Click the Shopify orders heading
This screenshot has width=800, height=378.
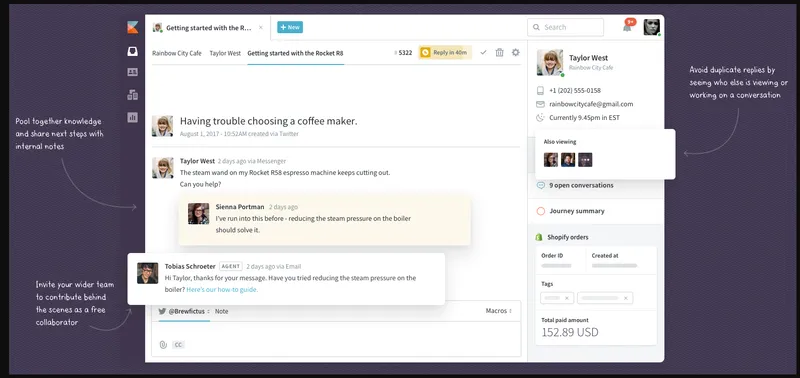[568, 237]
